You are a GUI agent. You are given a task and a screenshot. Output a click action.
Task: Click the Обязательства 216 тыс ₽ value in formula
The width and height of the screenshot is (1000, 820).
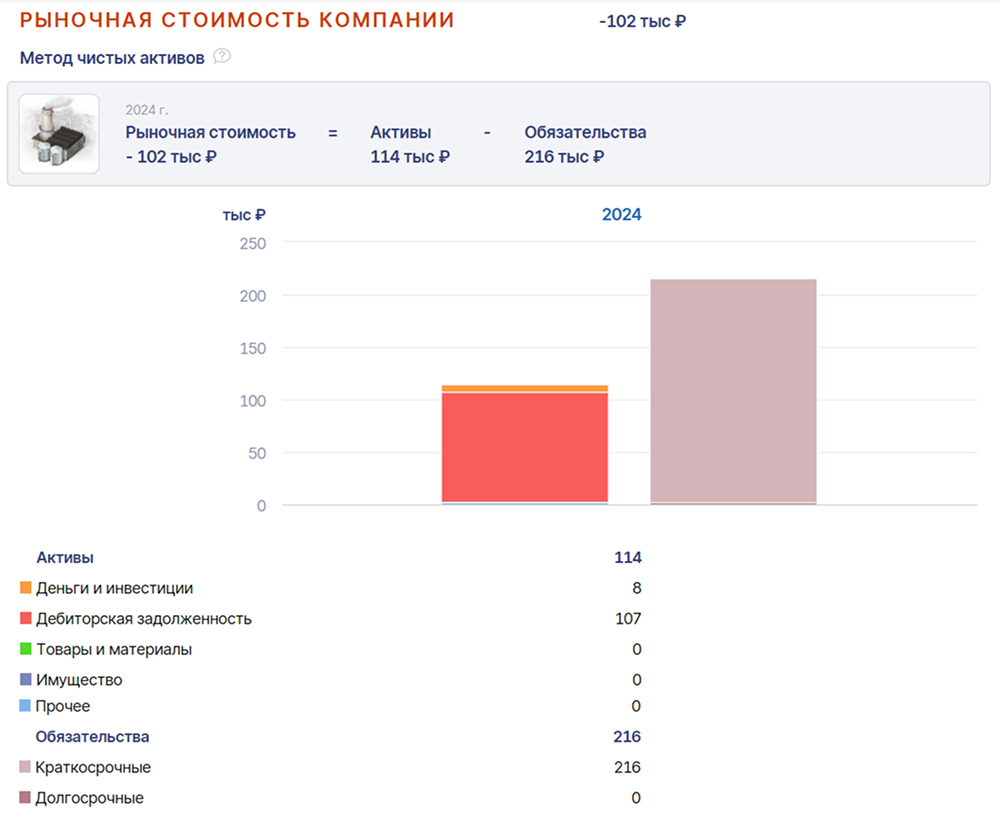point(564,157)
